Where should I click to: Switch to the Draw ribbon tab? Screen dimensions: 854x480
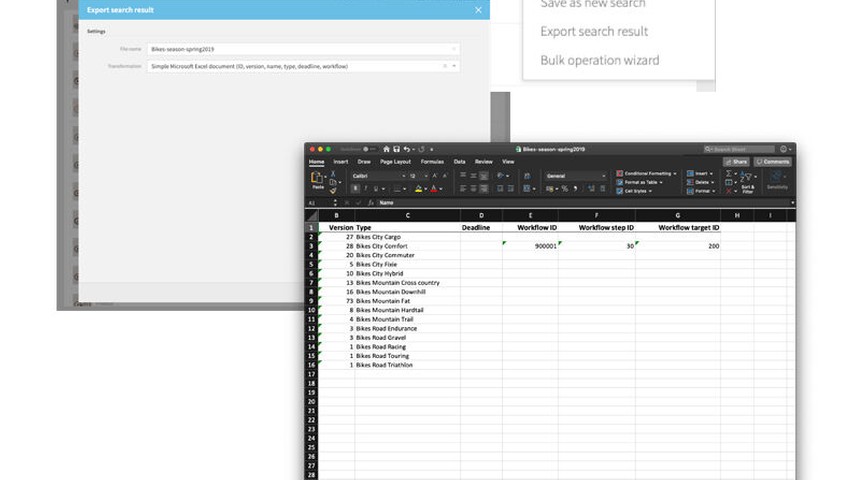(364, 162)
